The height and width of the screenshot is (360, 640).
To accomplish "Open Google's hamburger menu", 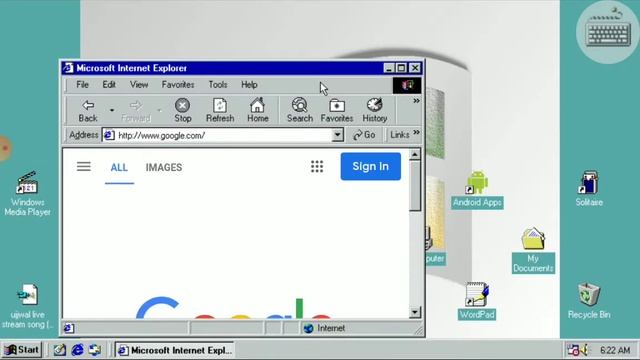I will (x=84, y=167).
